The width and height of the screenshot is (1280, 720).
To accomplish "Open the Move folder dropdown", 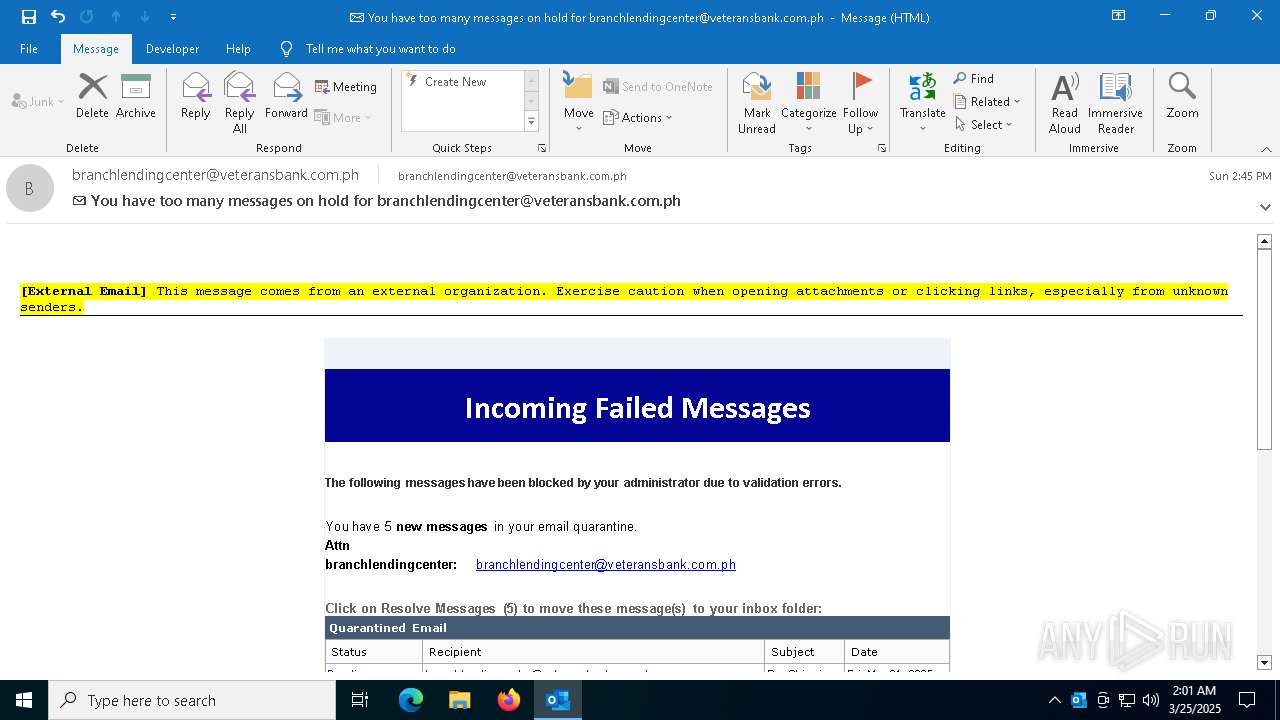I will coord(578,102).
